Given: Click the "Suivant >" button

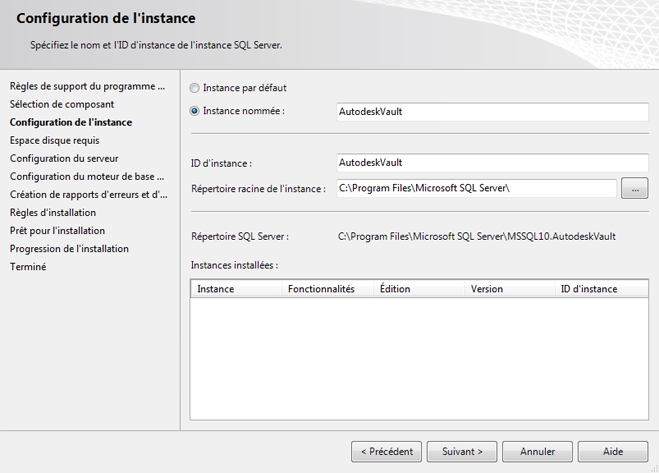Looking at the screenshot, I should click(462, 452).
